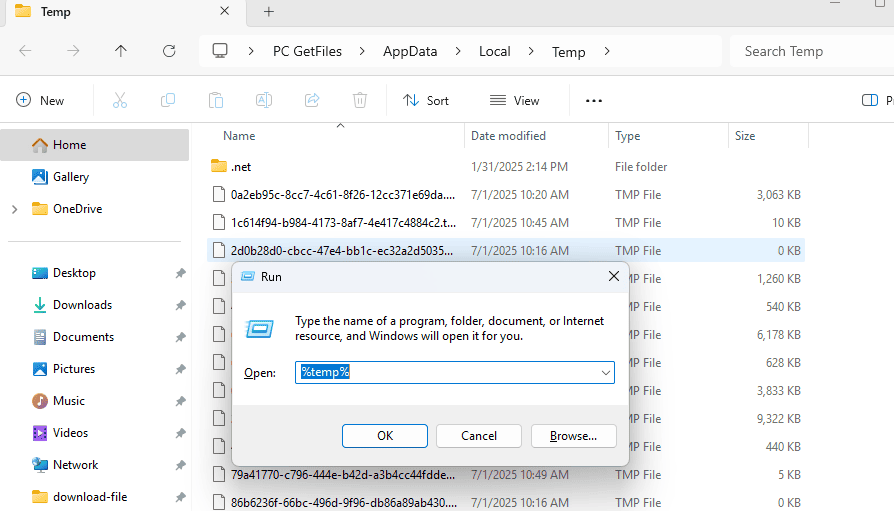The width and height of the screenshot is (894, 511).
Task: Open the See more ellipsis menu
Action: pos(594,100)
